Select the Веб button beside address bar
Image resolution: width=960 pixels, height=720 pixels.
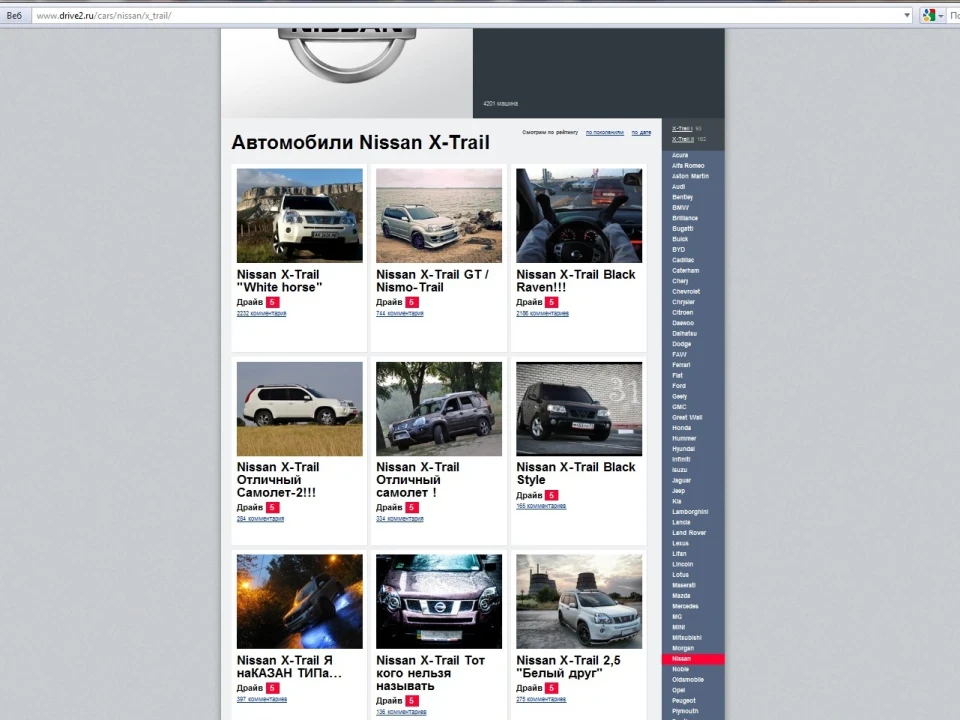coord(14,15)
